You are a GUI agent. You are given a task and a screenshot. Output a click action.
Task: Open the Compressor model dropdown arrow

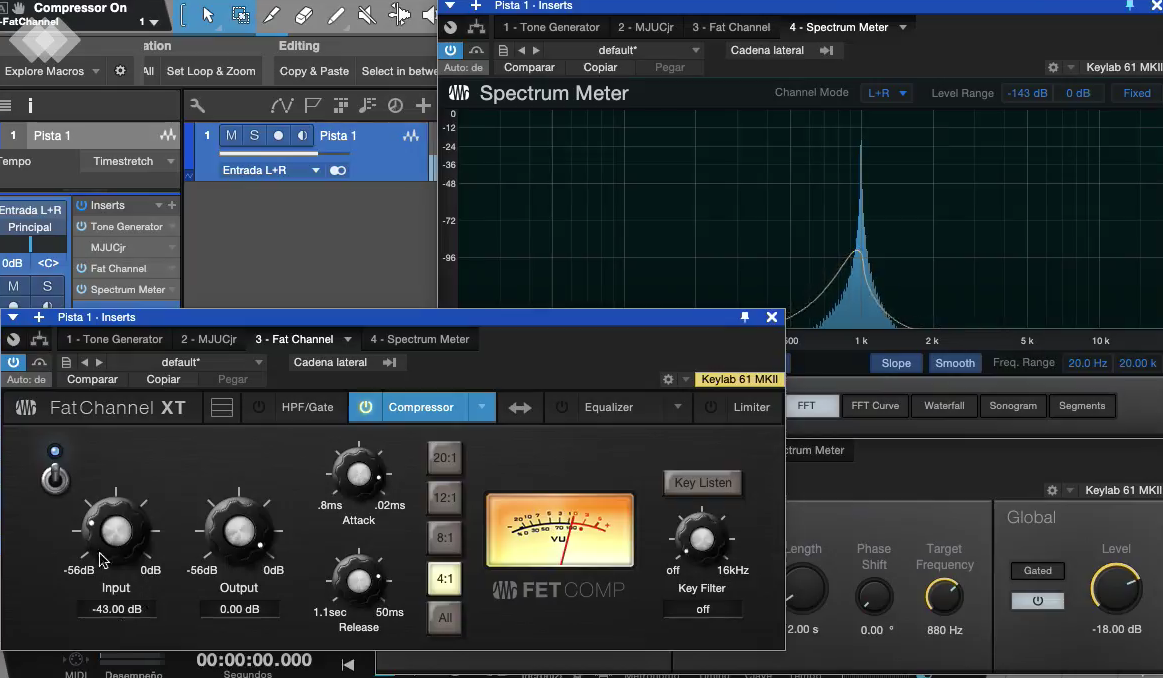(481, 407)
